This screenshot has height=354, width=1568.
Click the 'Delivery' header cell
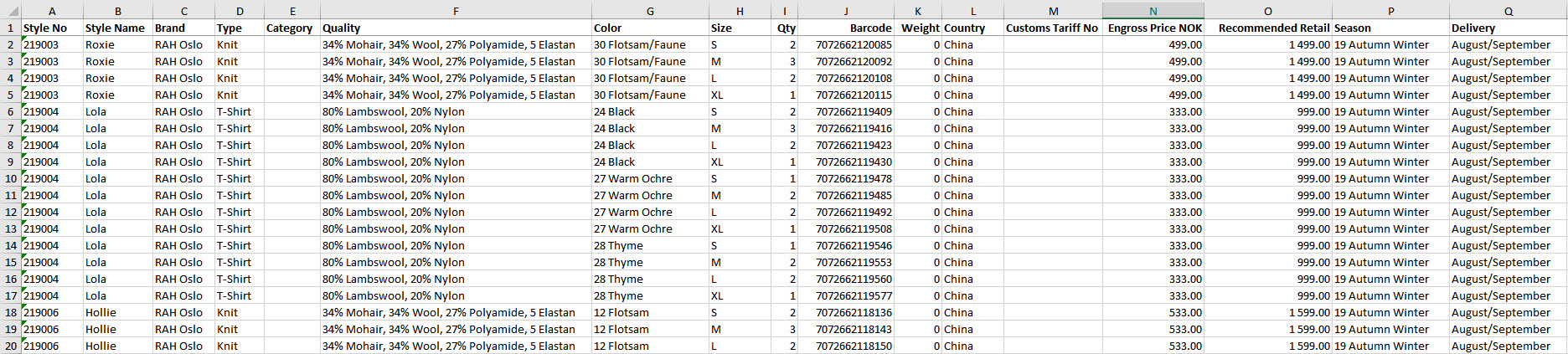[1508, 28]
